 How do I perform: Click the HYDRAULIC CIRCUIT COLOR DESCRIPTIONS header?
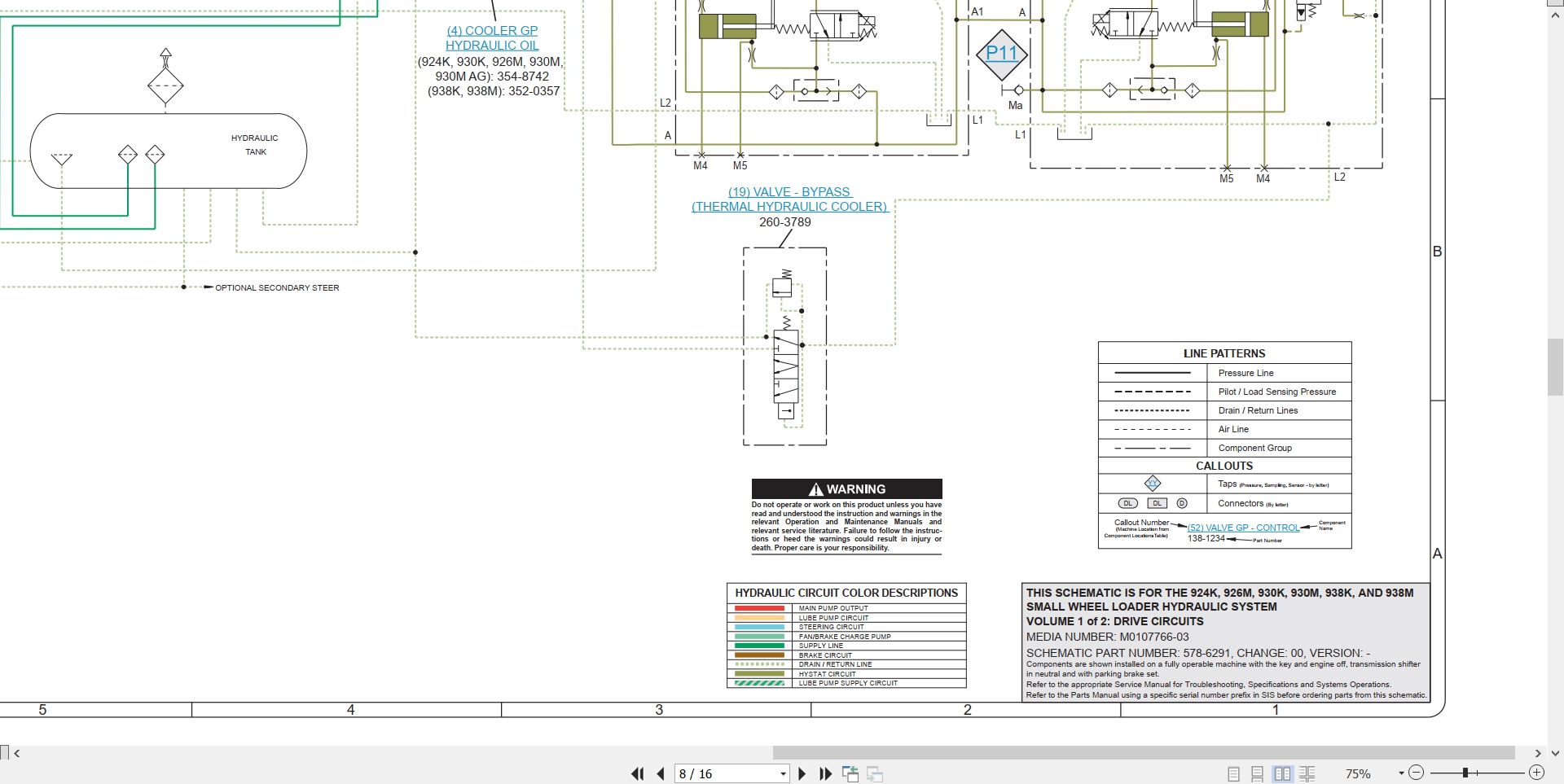pos(846,593)
